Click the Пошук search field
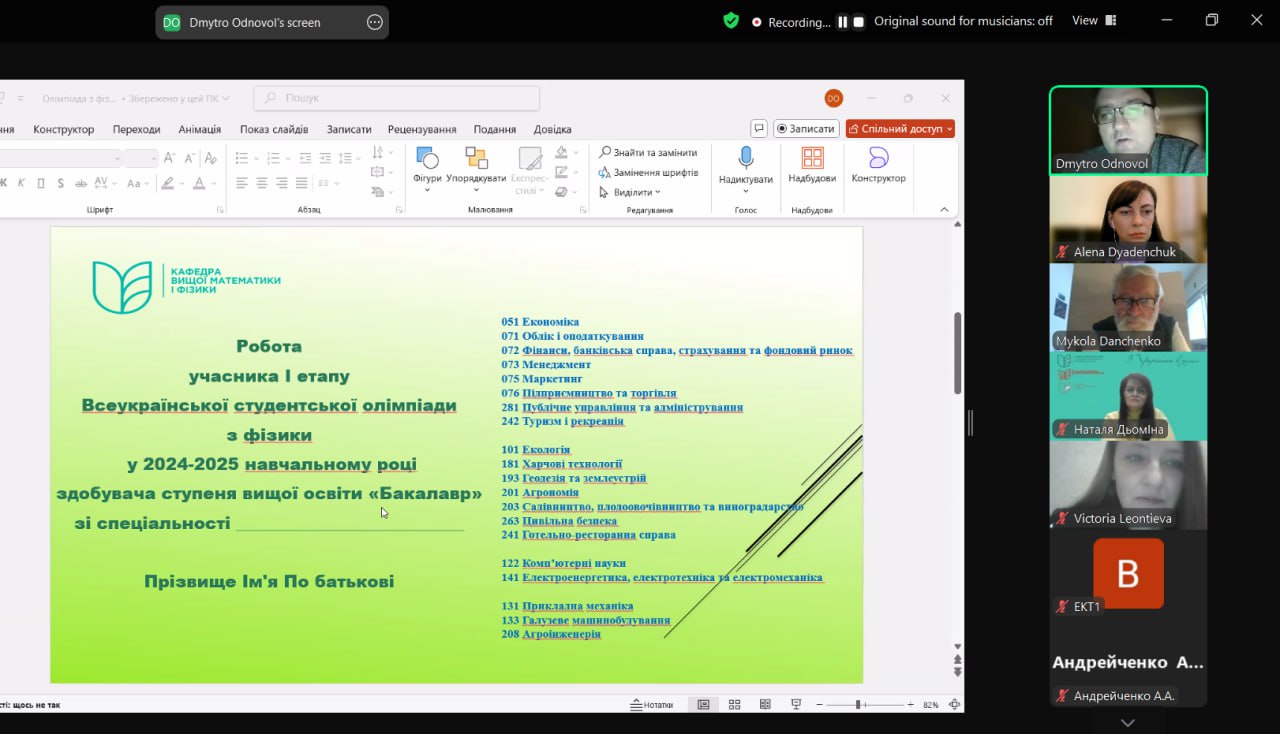 click(397, 98)
